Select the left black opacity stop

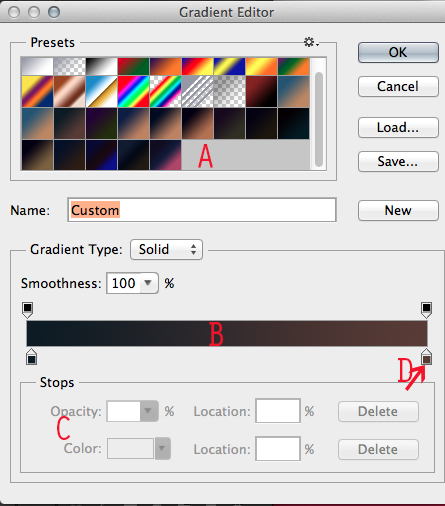pos(27,310)
